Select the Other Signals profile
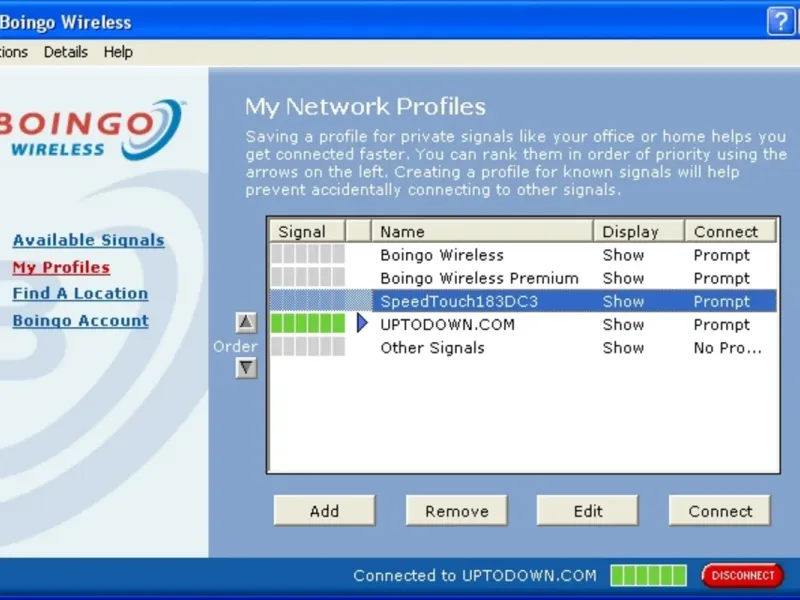The image size is (800, 600). click(x=523, y=347)
